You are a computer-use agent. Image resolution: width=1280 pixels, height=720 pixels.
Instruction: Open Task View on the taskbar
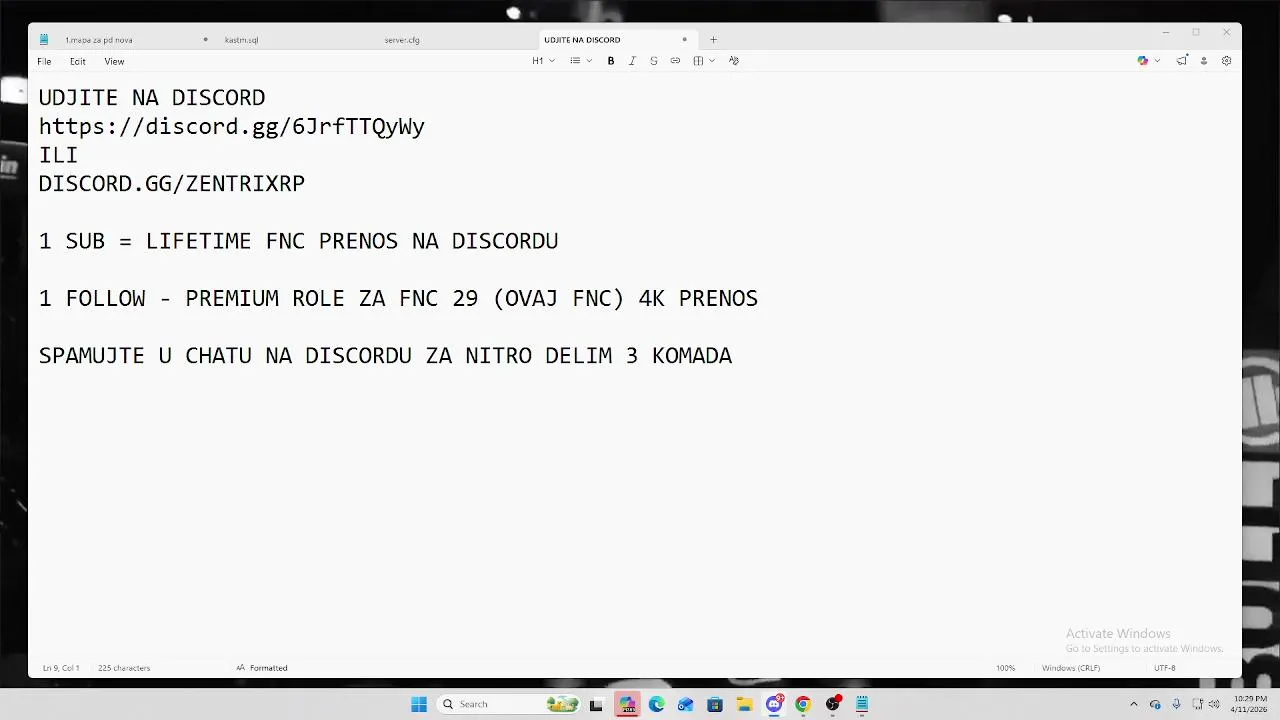tap(596, 704)
